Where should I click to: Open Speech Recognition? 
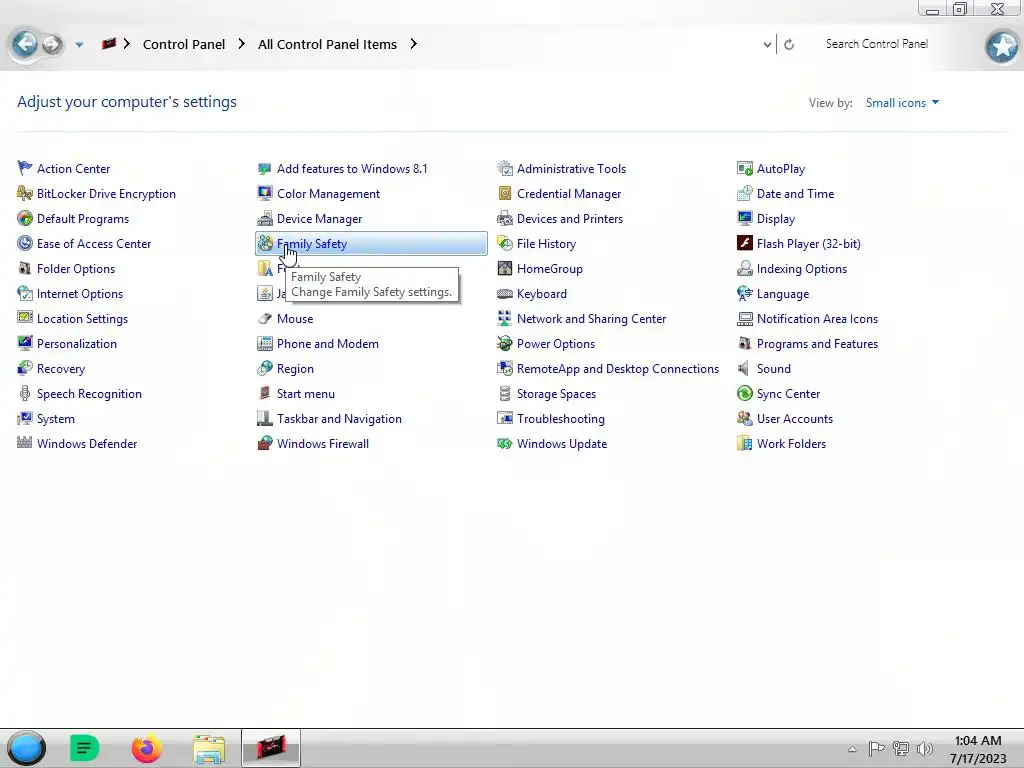(x=89, y=394)
